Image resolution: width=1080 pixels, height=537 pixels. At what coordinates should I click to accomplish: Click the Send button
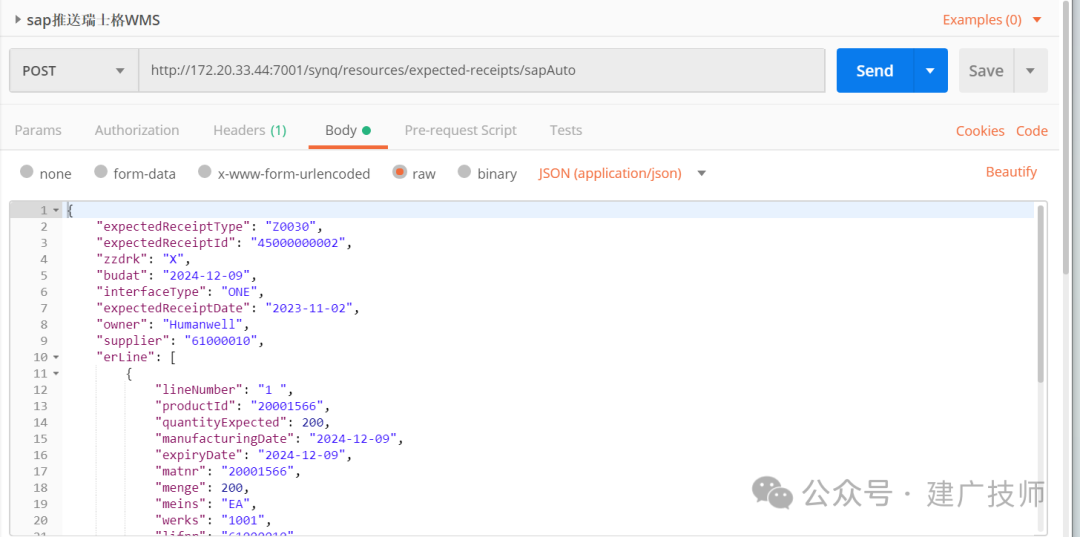(x=875, y=70)
